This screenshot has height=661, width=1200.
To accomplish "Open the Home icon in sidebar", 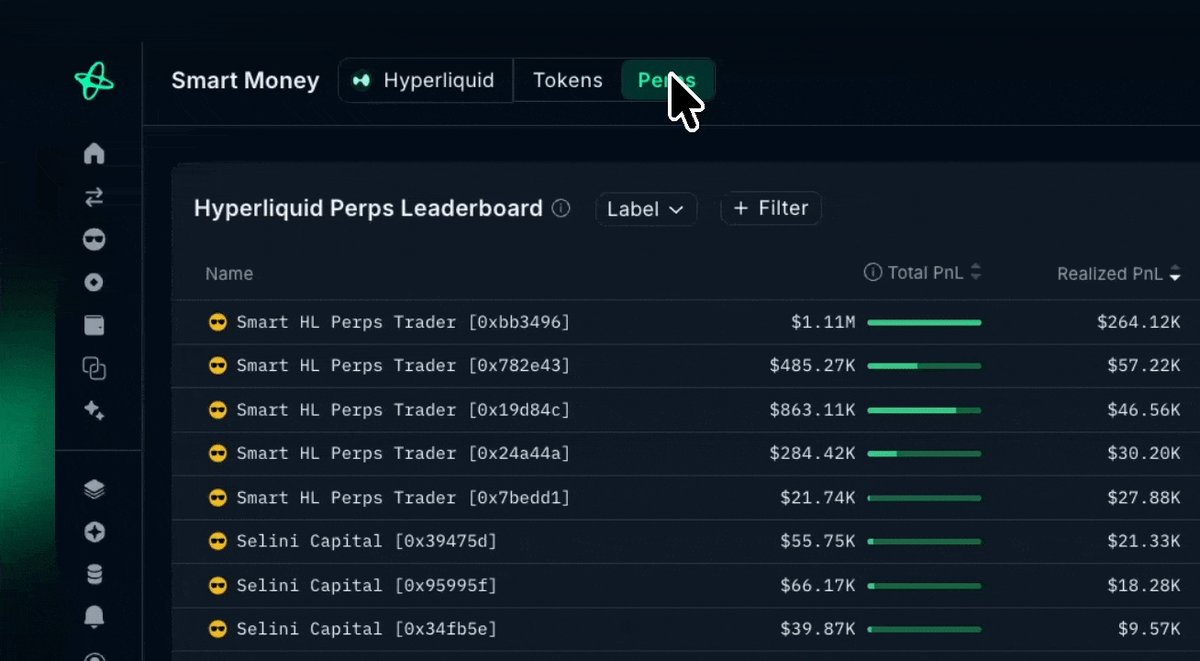I will (x=94, y=153).
